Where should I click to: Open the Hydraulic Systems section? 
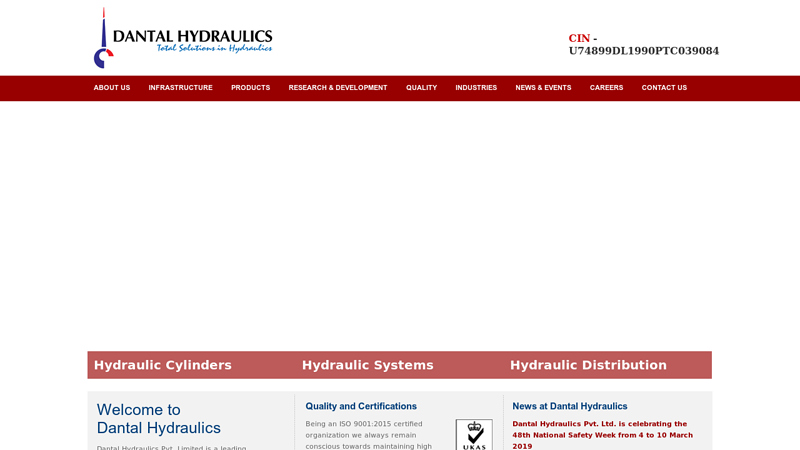click(367, 365)
